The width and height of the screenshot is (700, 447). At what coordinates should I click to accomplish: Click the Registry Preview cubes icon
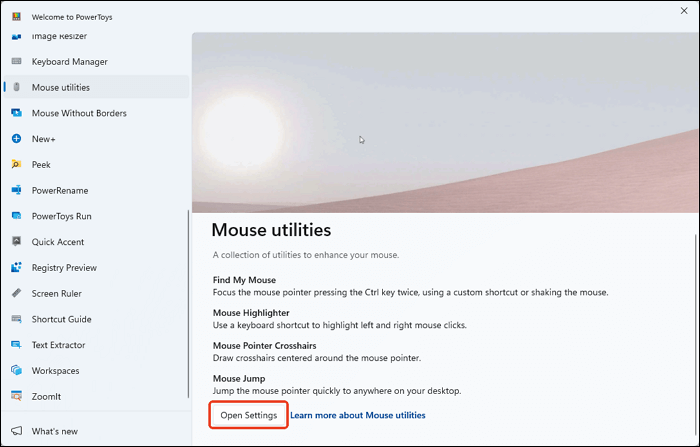pyautogui.click(x=17, y=267)
